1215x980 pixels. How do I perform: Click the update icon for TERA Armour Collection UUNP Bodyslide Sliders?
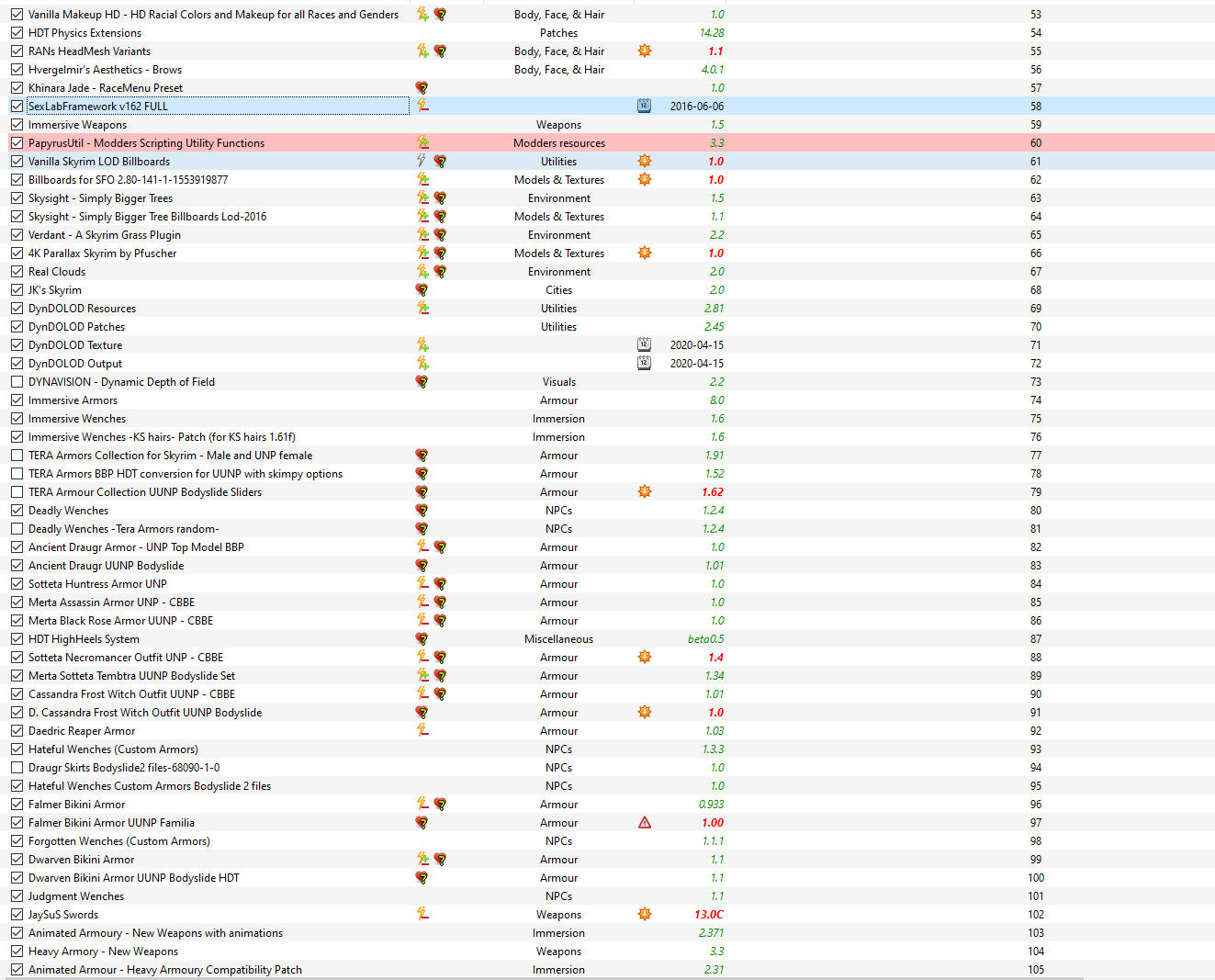pos(645,491)
